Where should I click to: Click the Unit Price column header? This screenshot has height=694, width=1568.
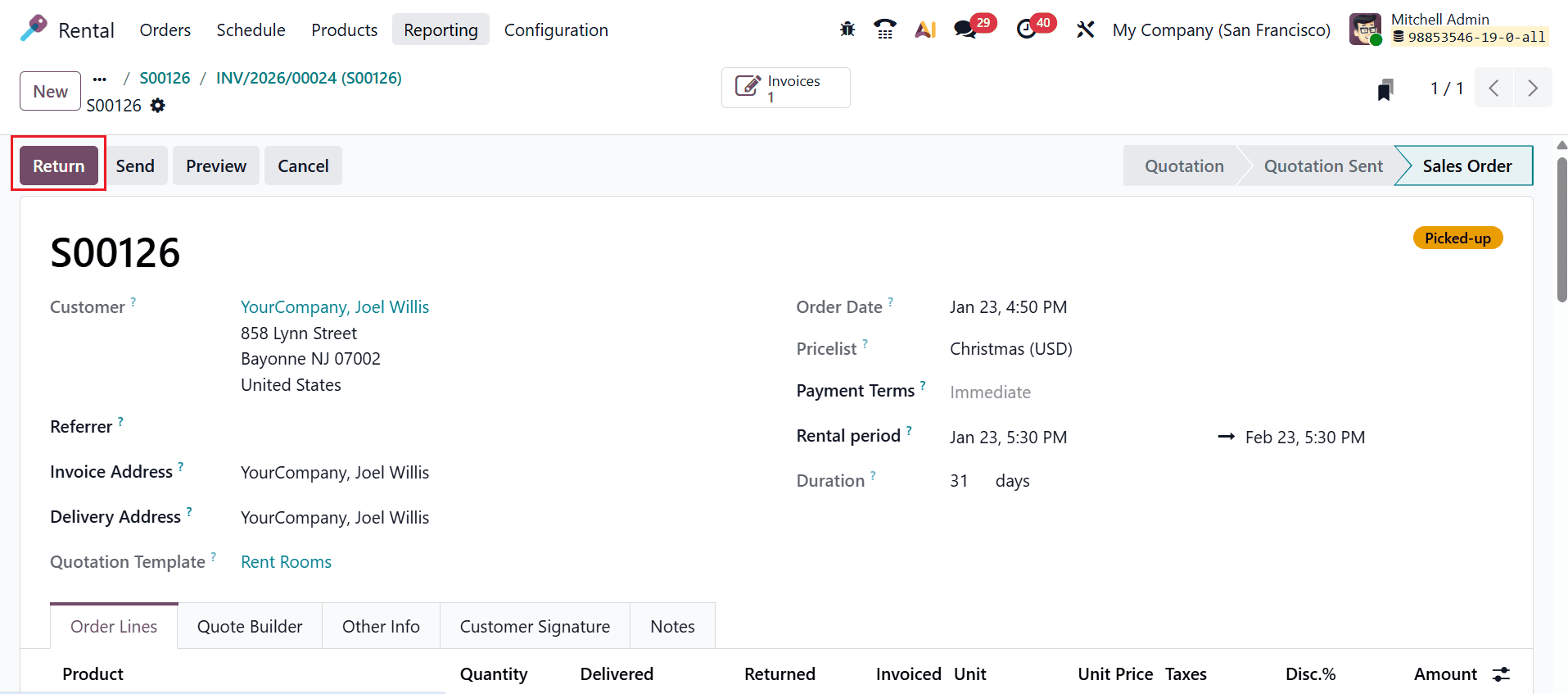[x=1115, y=674]
